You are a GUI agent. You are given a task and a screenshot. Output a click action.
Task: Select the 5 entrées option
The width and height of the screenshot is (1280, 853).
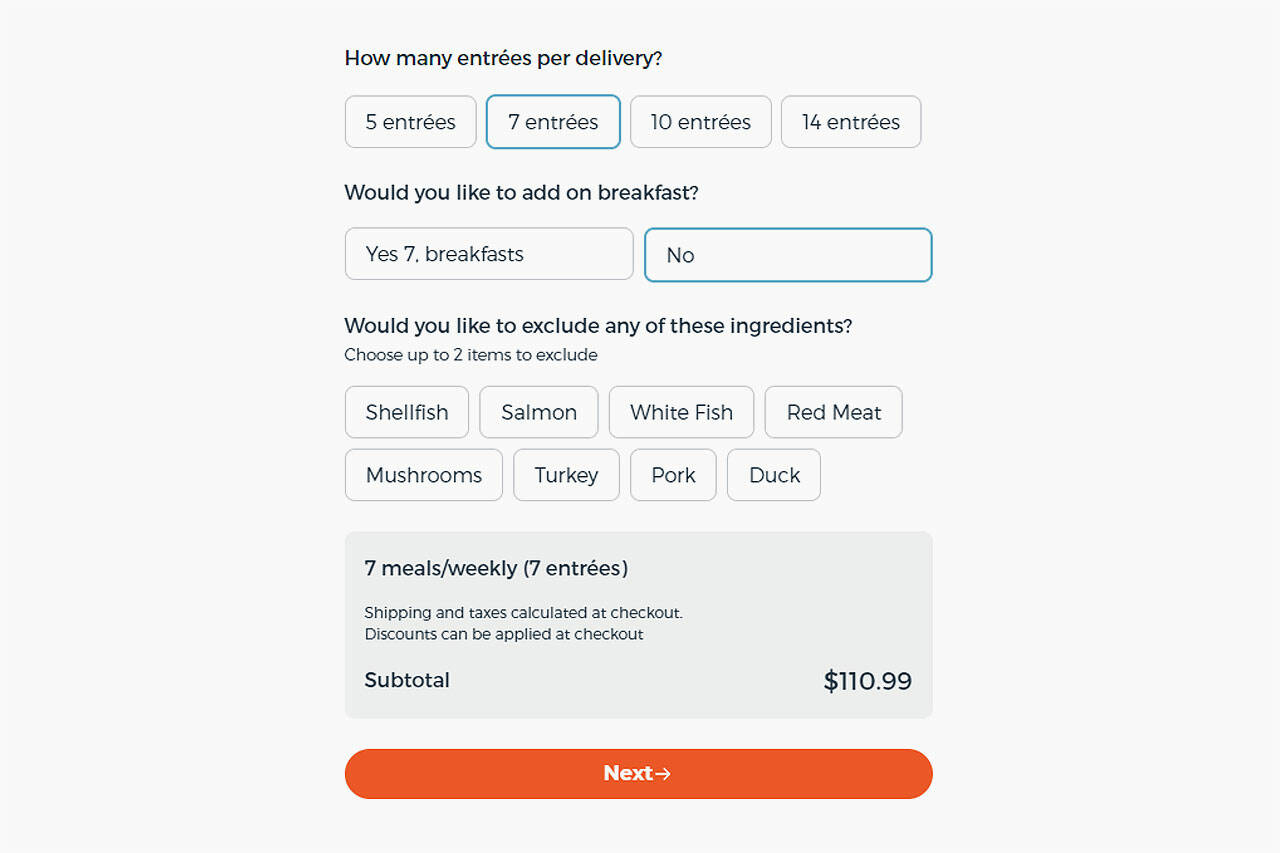(410, 122)
